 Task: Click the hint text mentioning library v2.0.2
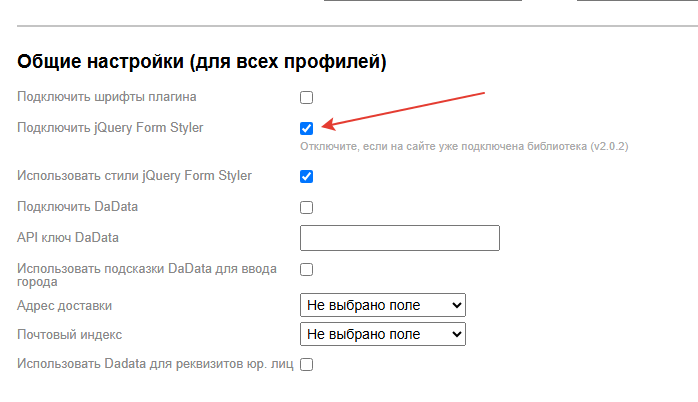point(464,146)
